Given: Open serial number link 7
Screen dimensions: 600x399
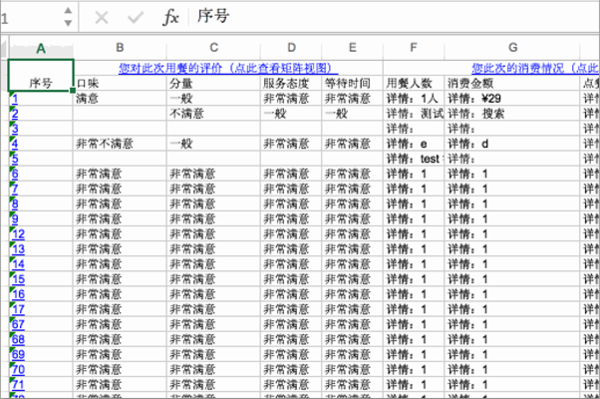Looking at the screenshot, I should 15,189.
